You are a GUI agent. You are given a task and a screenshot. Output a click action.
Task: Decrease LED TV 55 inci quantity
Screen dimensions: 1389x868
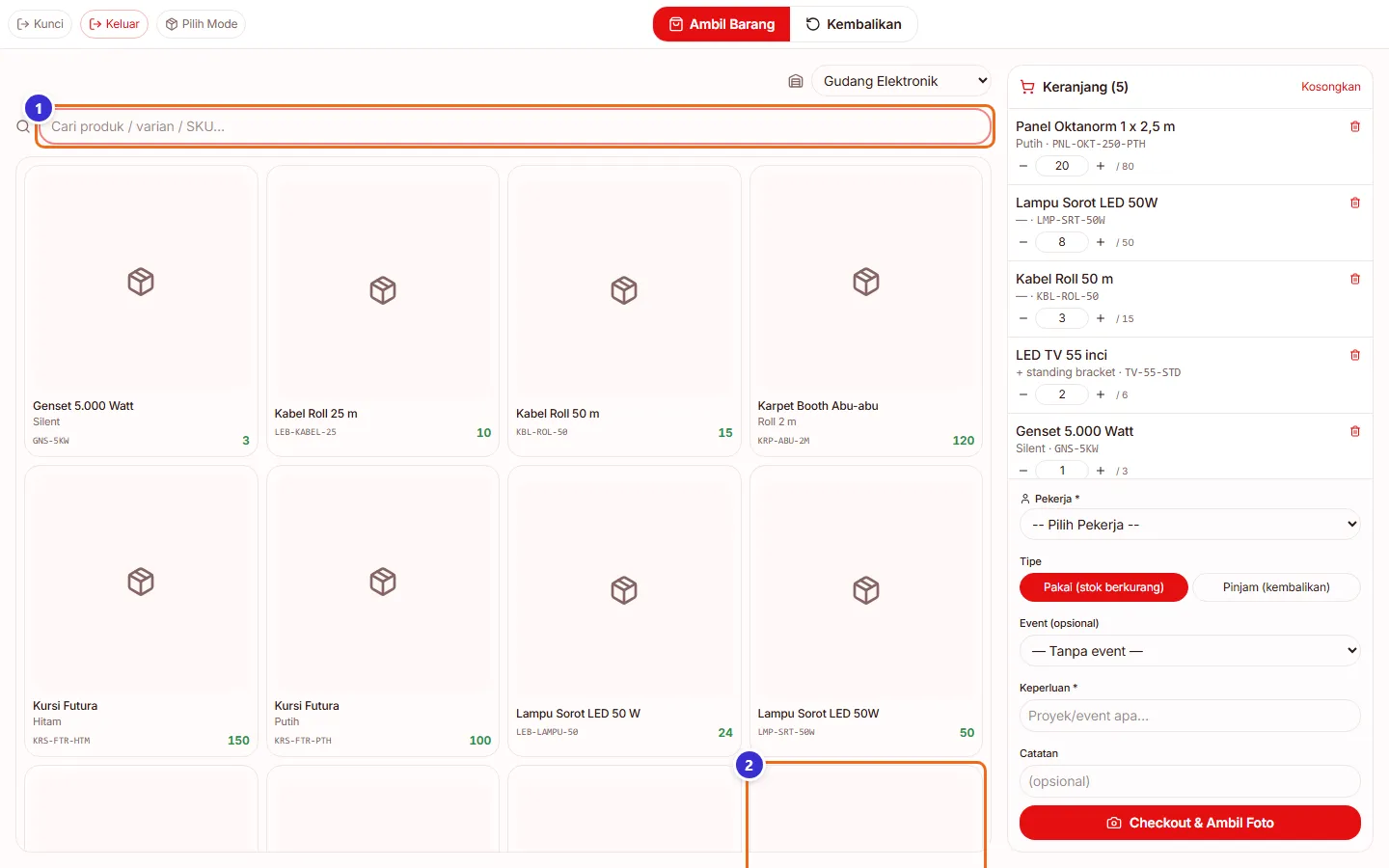[x=1023, y=394]
